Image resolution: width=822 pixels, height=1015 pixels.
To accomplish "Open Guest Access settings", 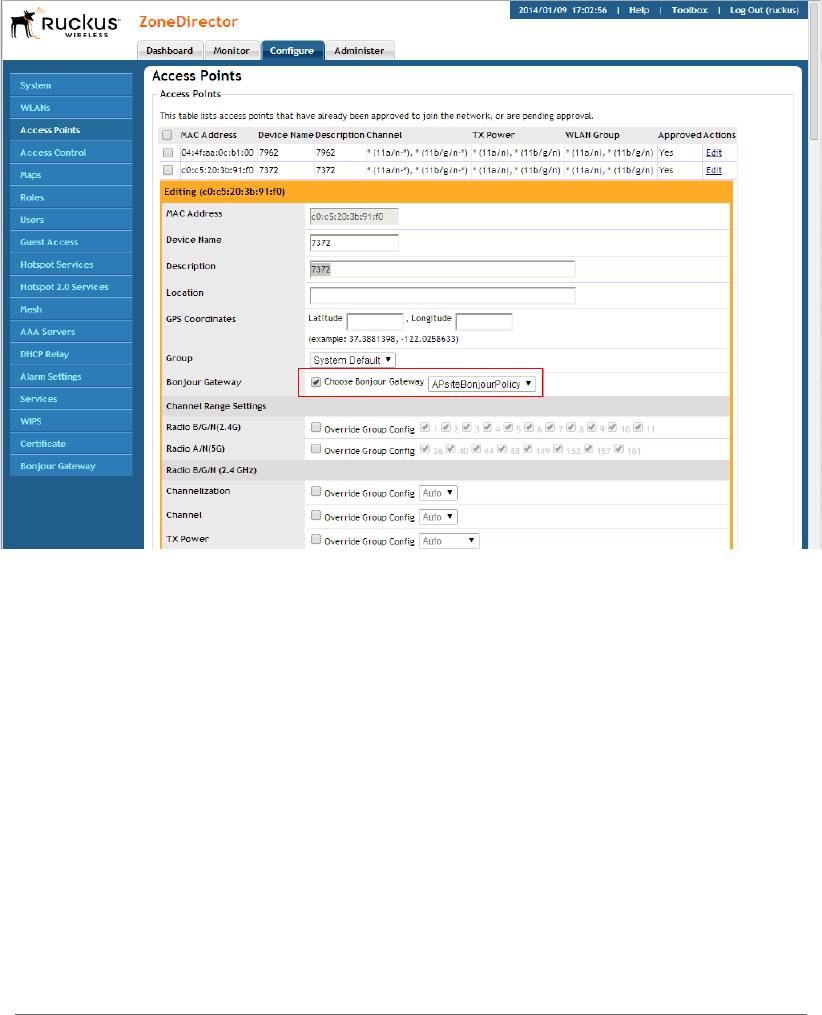I will tap(71, 242).
